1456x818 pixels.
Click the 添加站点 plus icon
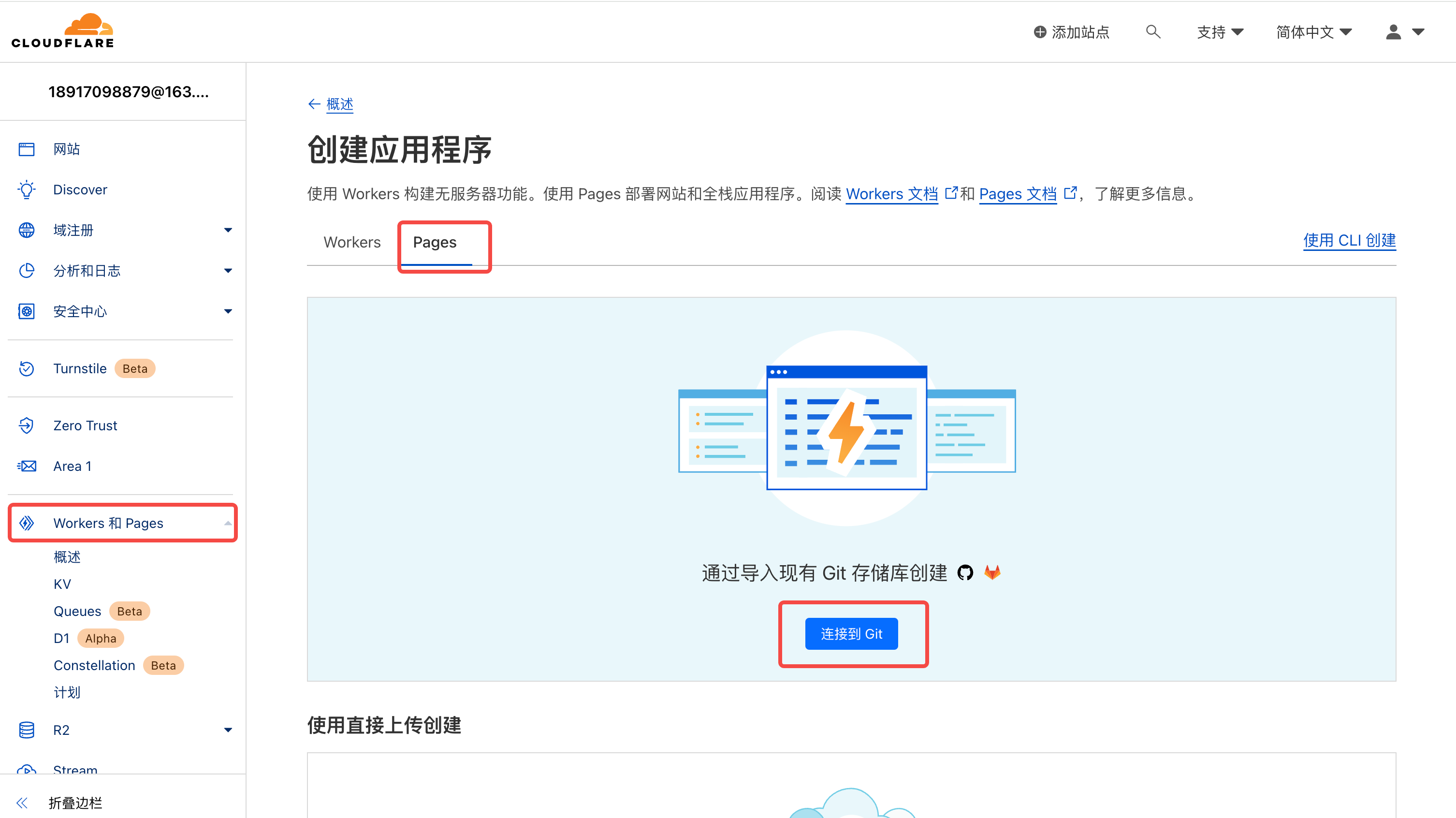point(1039,32)
